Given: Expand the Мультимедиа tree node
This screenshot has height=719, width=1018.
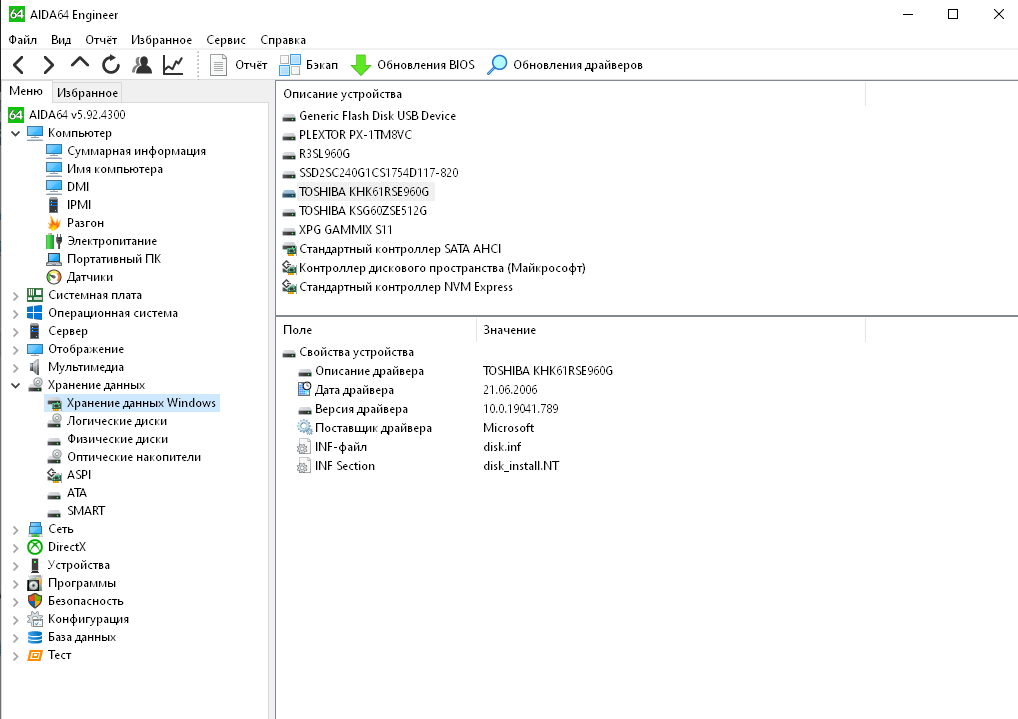Looking at the screenshot, I should tap(16, 368).
